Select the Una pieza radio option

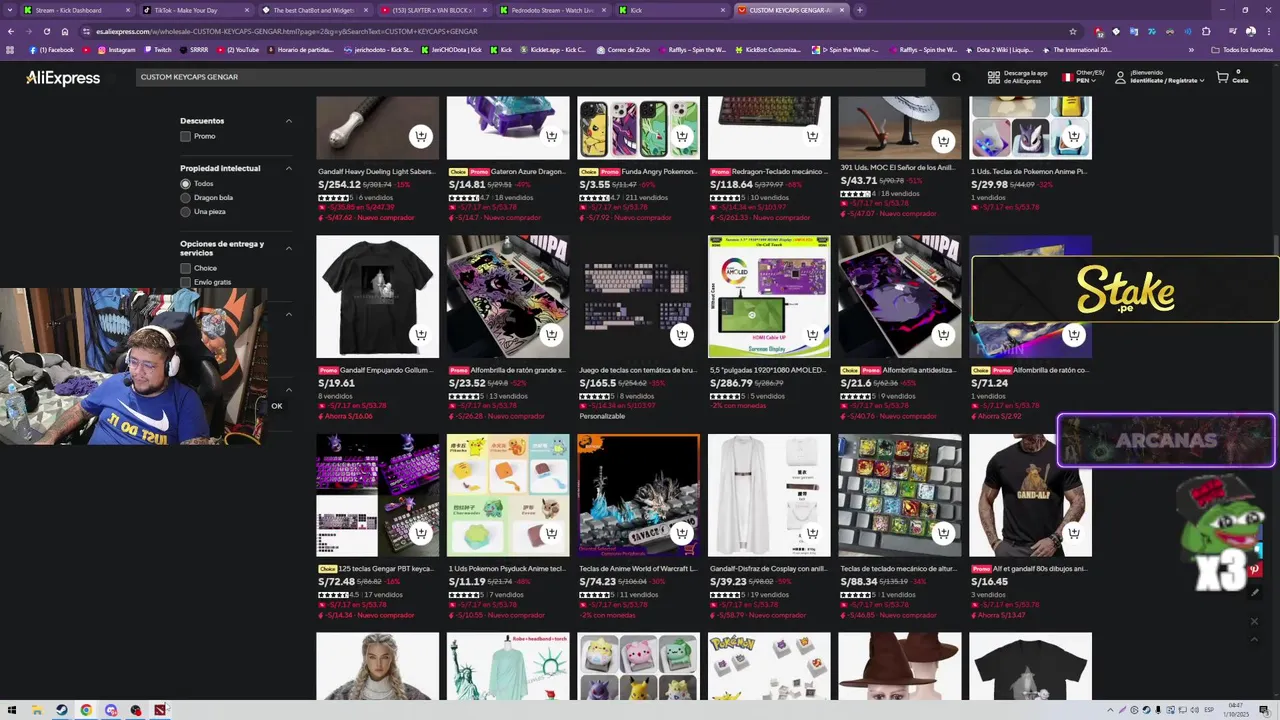click(185, 212)
